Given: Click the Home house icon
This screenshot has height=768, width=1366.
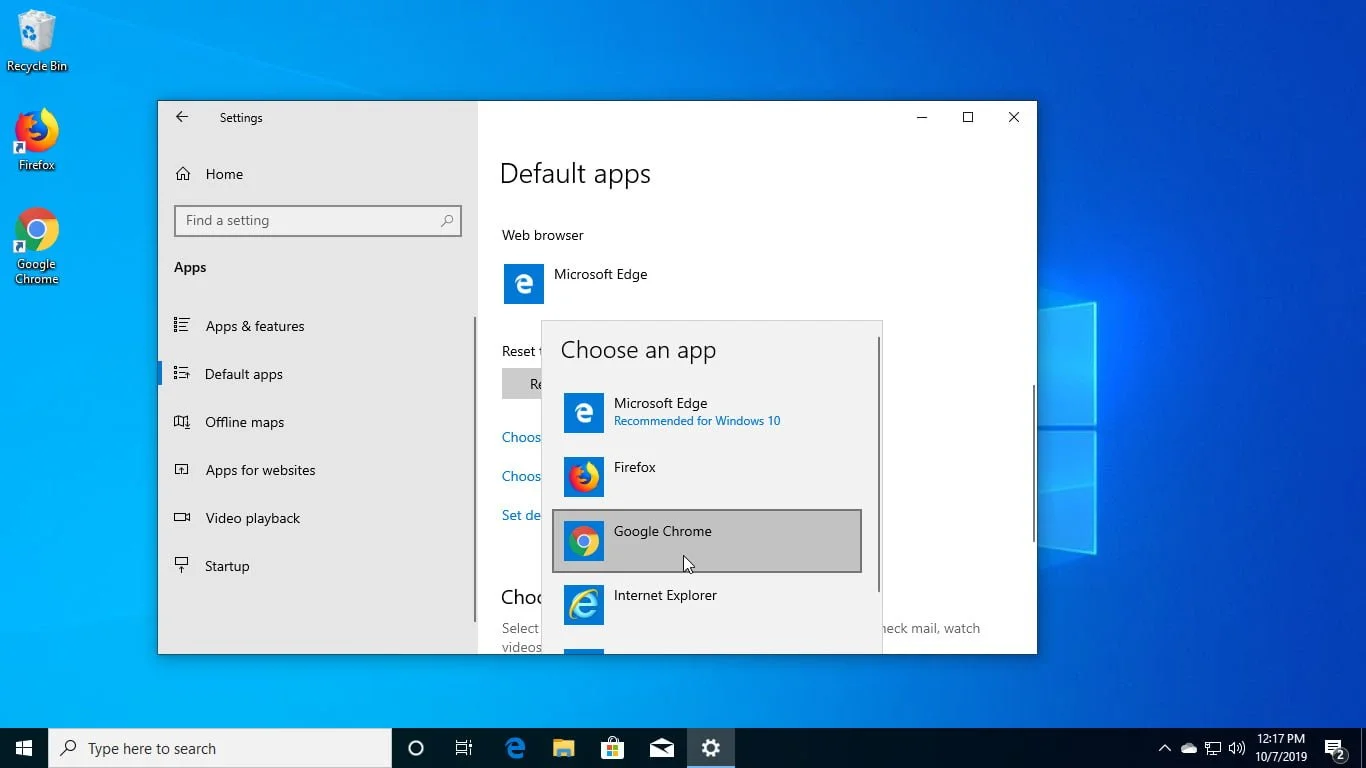Looking at the screenshot, I should [x=183, y=173].
